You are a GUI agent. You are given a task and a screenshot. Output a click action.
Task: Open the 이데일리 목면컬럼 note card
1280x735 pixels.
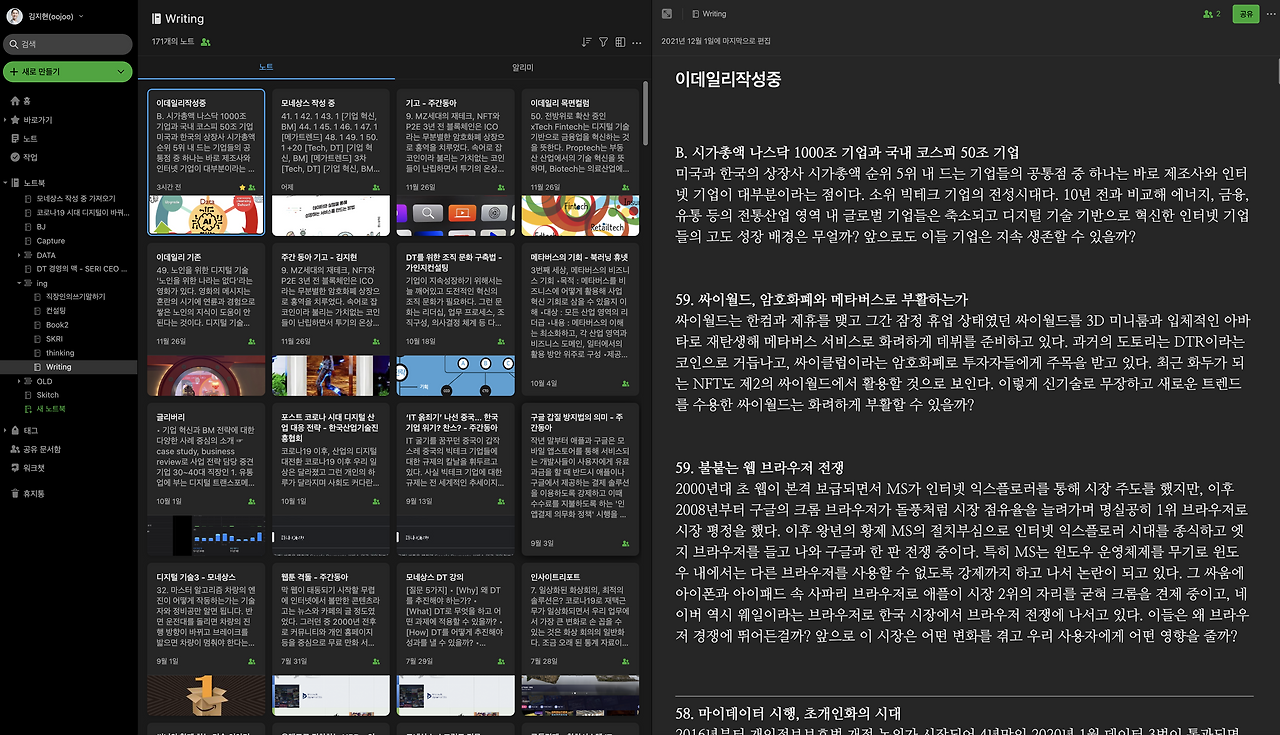pyautogui.click(x=580, y=162)
